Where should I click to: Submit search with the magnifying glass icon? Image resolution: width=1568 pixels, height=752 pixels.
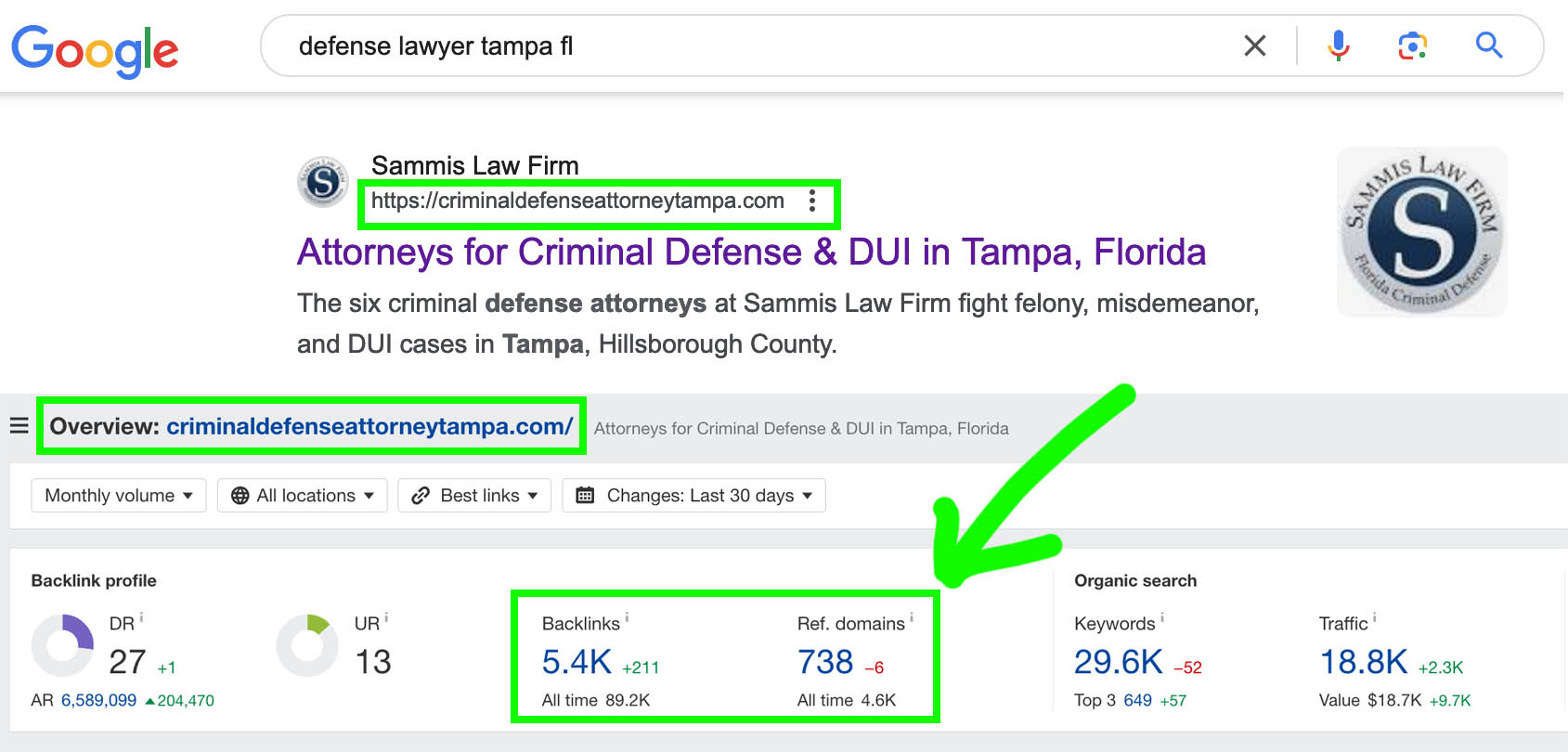[1489, 45]
